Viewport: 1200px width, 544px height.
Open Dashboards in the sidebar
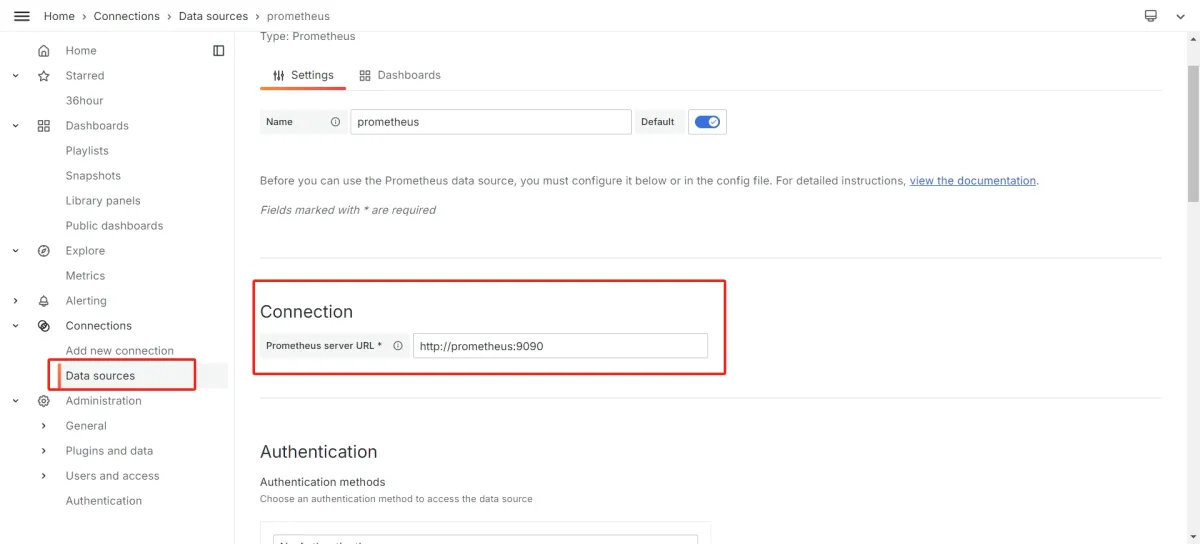point(97,126)
